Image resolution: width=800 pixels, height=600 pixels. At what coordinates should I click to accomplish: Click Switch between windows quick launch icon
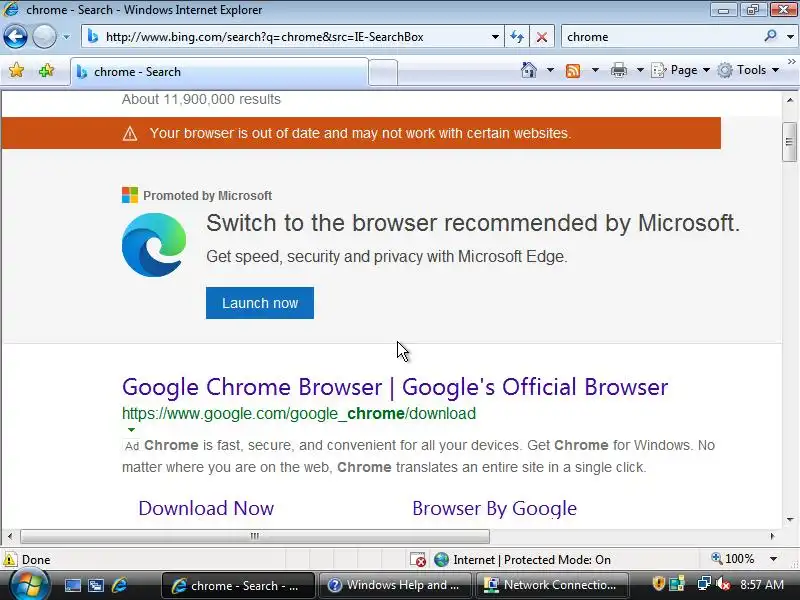coord(96,585)
